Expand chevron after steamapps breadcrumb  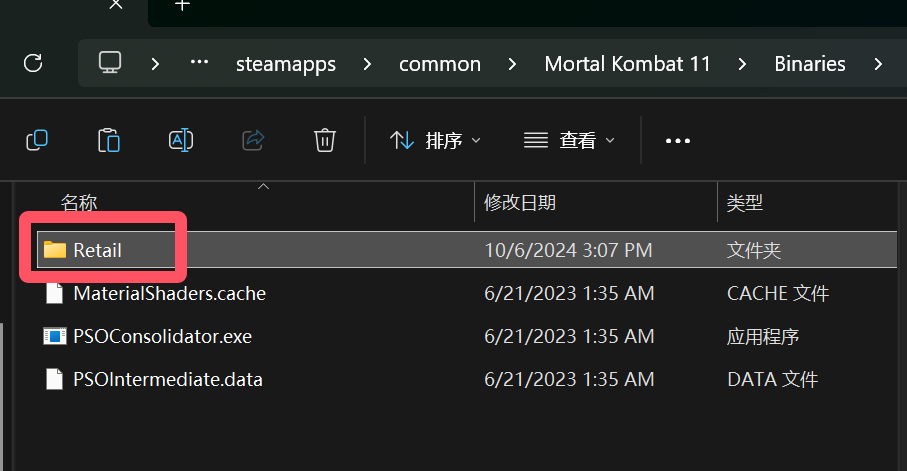point(367,64)
